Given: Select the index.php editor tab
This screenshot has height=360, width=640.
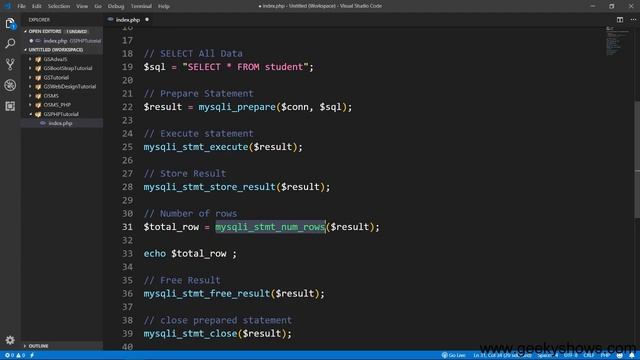Looking at the screenshot, I should (x=128, y=20).
